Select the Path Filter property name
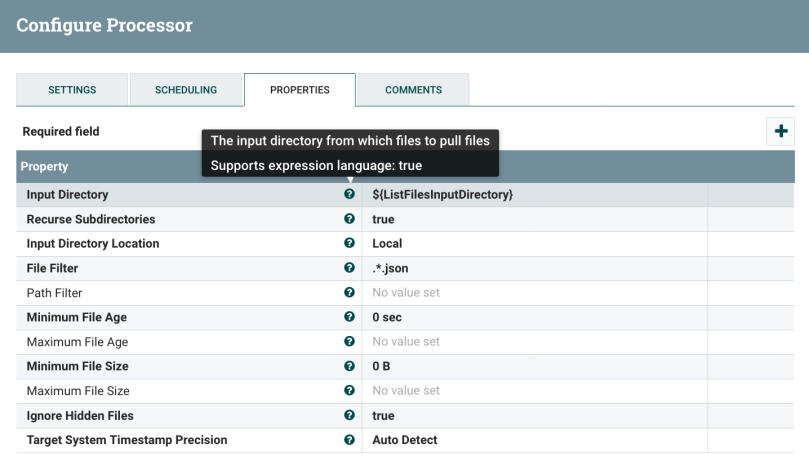 54,293
